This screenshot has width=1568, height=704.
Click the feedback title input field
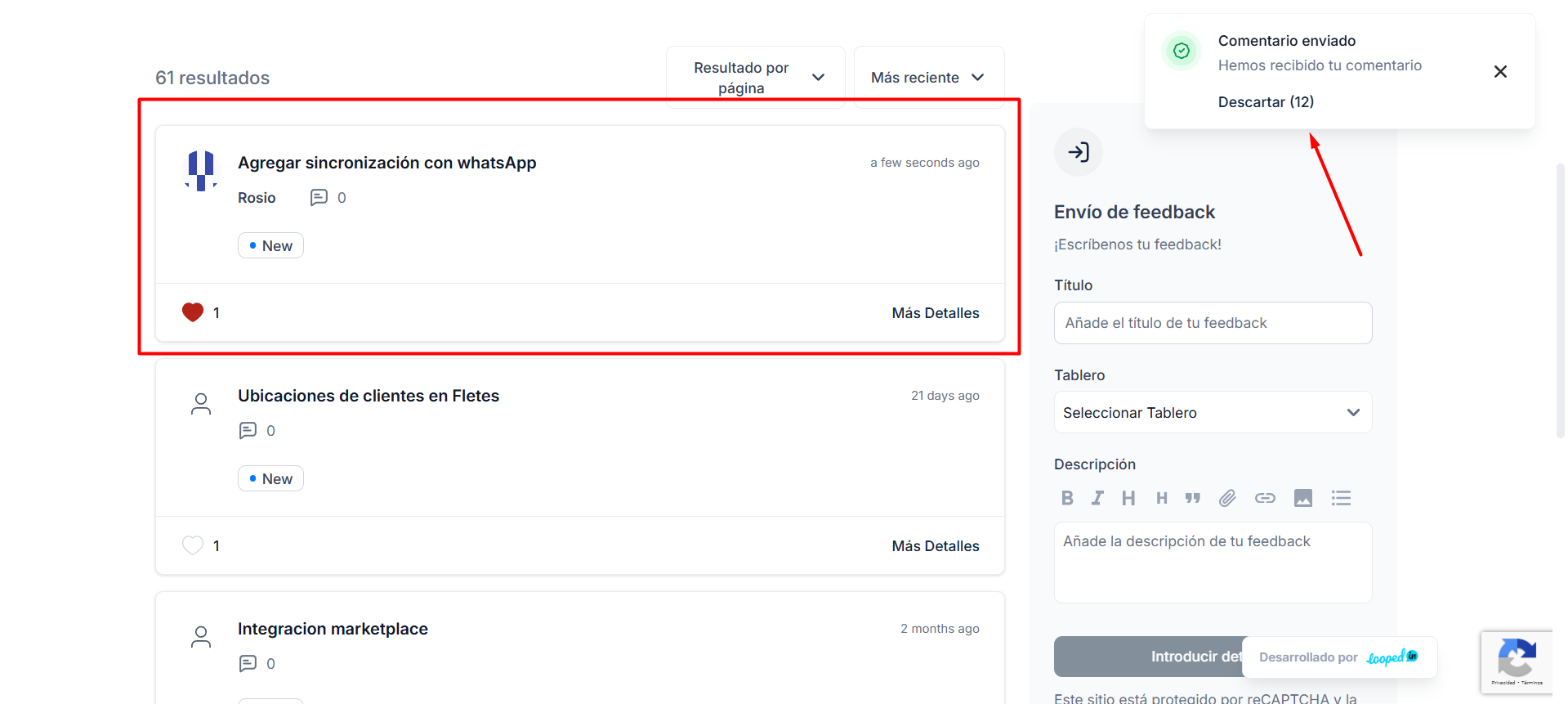(1213, 323)
